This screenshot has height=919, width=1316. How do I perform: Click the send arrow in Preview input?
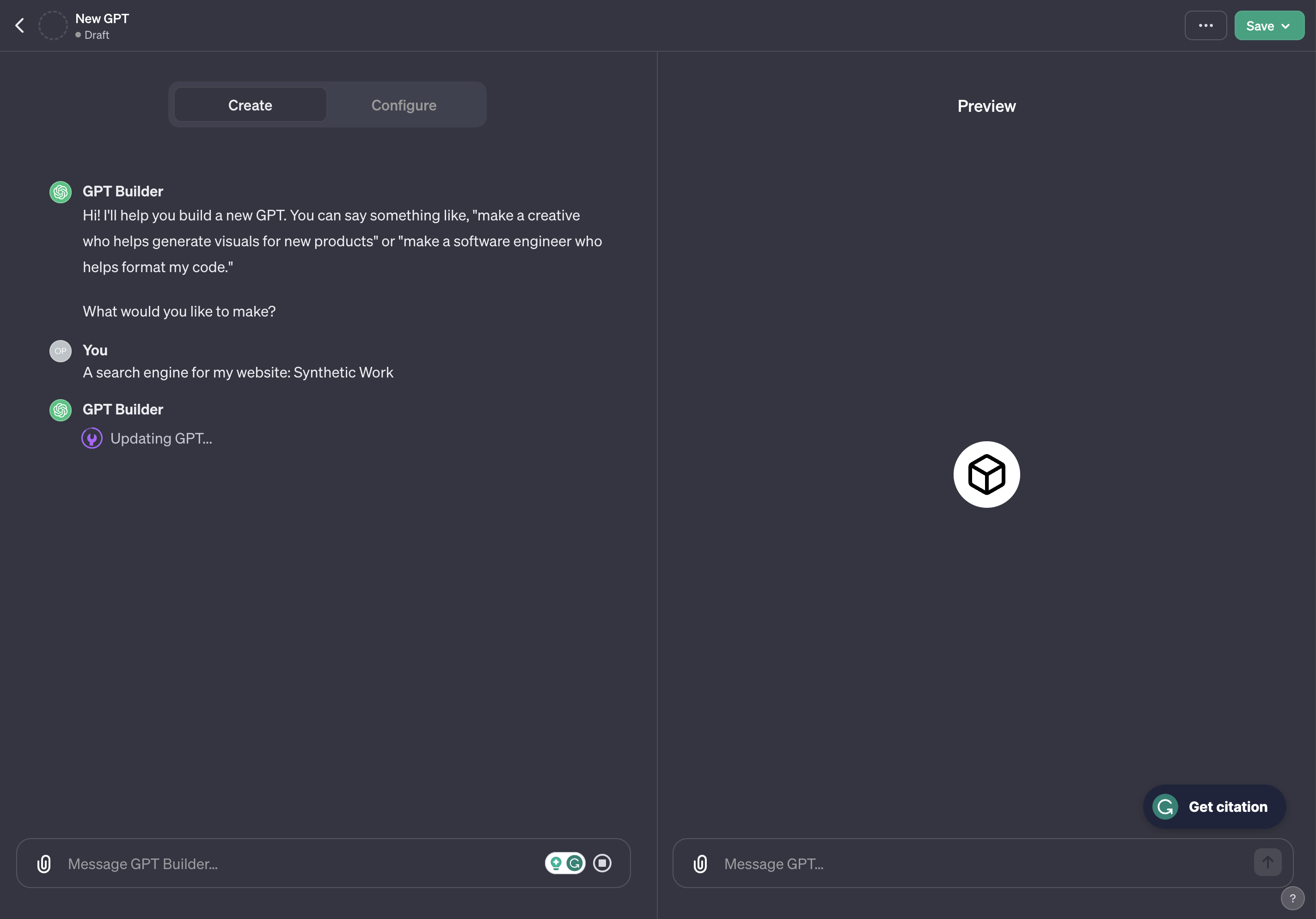click(1267, 862)
